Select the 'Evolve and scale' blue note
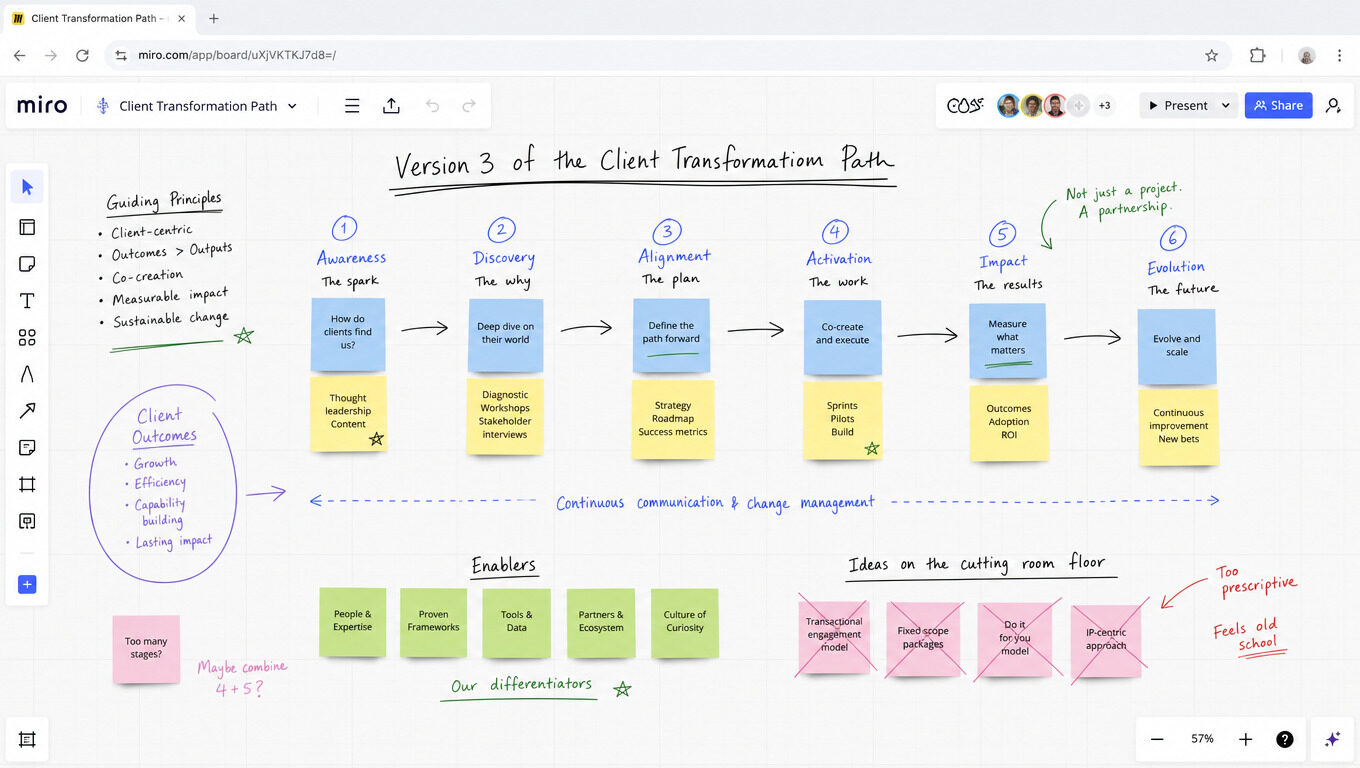The image size is (1360, 768). [x=1177, y=347]
